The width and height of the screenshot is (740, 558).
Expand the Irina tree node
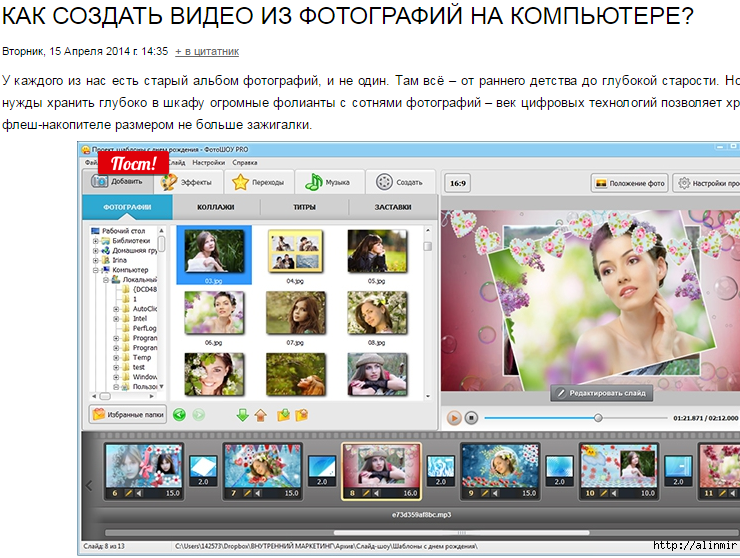click(x=95, y=260)
